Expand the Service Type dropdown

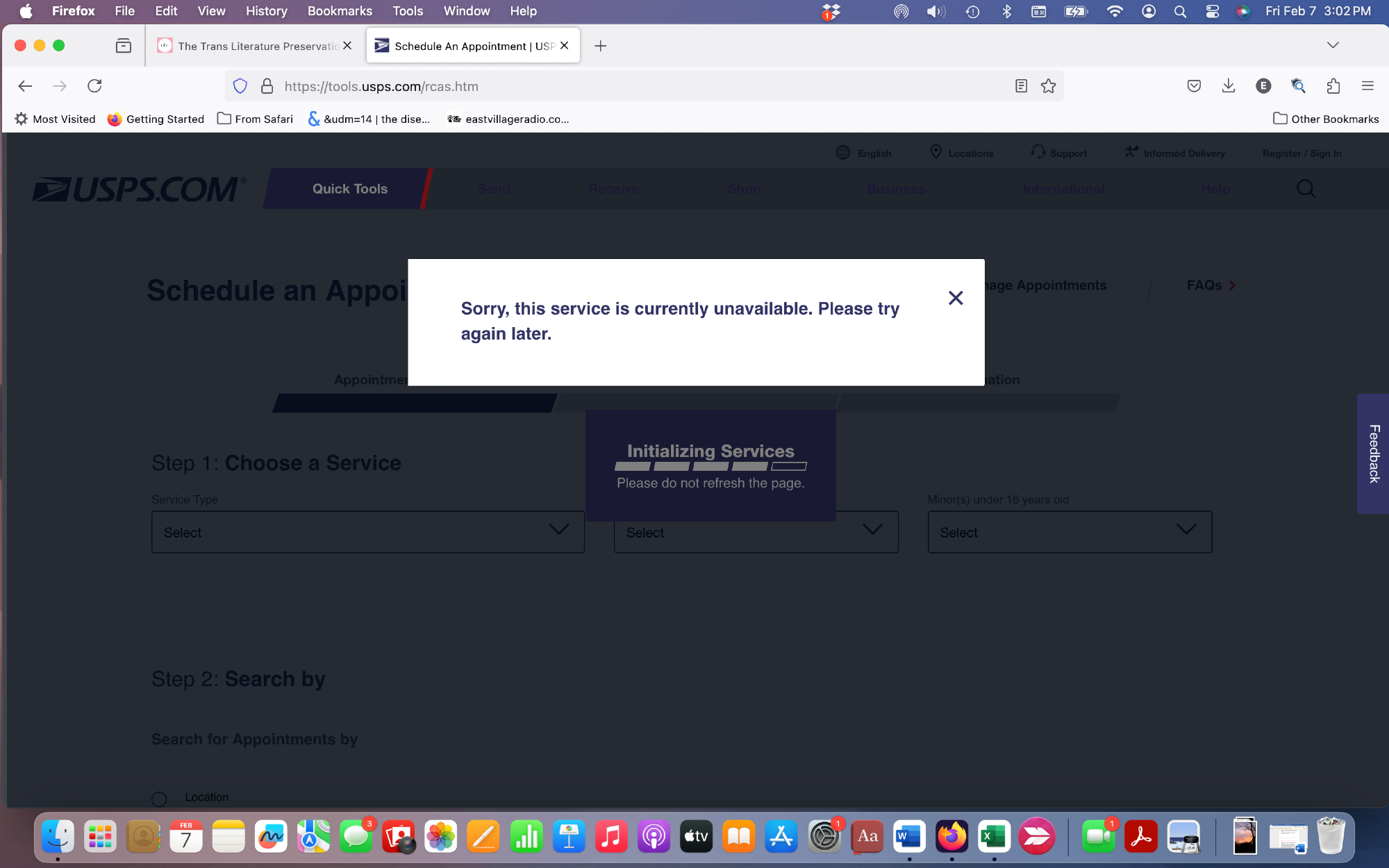click(367, 532)
